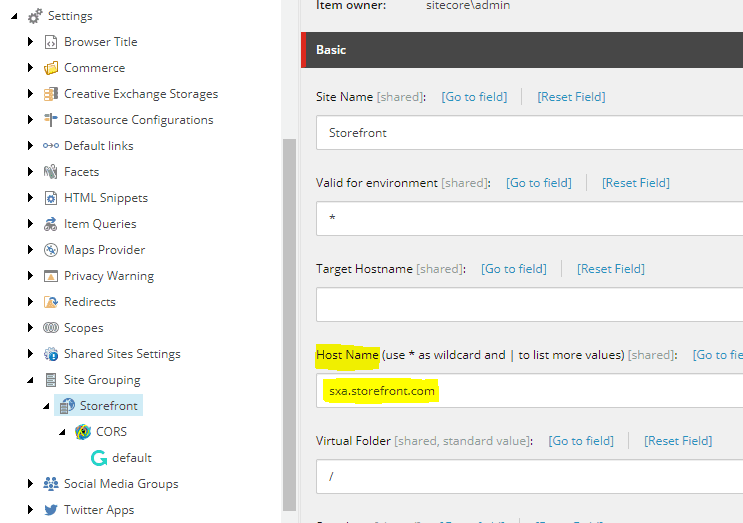Click the Shared Sites Settings icon
Viewport: 743px width, 523px height.
[x=51, y=354]
